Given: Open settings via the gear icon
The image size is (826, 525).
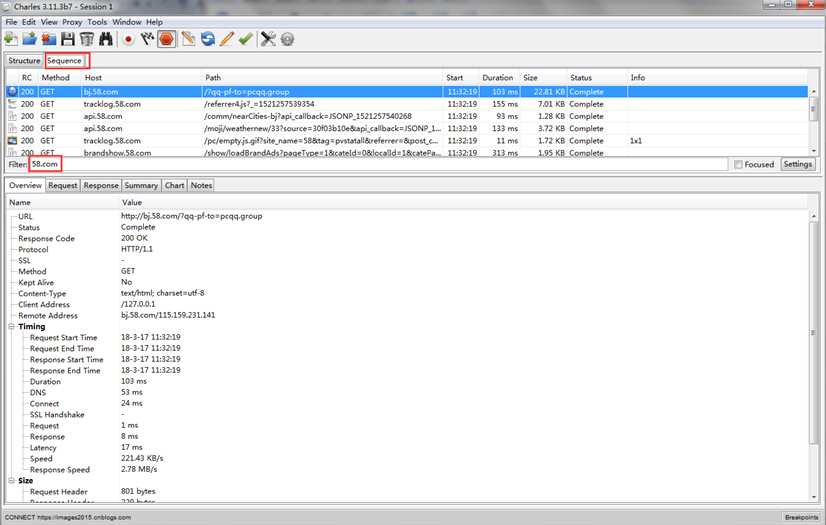Looking at the screenshot, I should tap(287, 39).
